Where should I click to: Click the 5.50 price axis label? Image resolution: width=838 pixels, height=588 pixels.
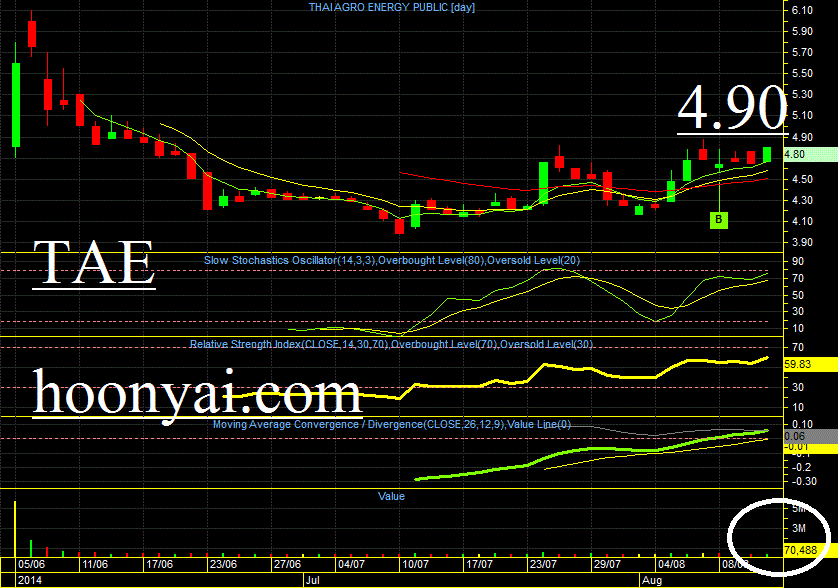pyautogui.click(x=802, y=73)
